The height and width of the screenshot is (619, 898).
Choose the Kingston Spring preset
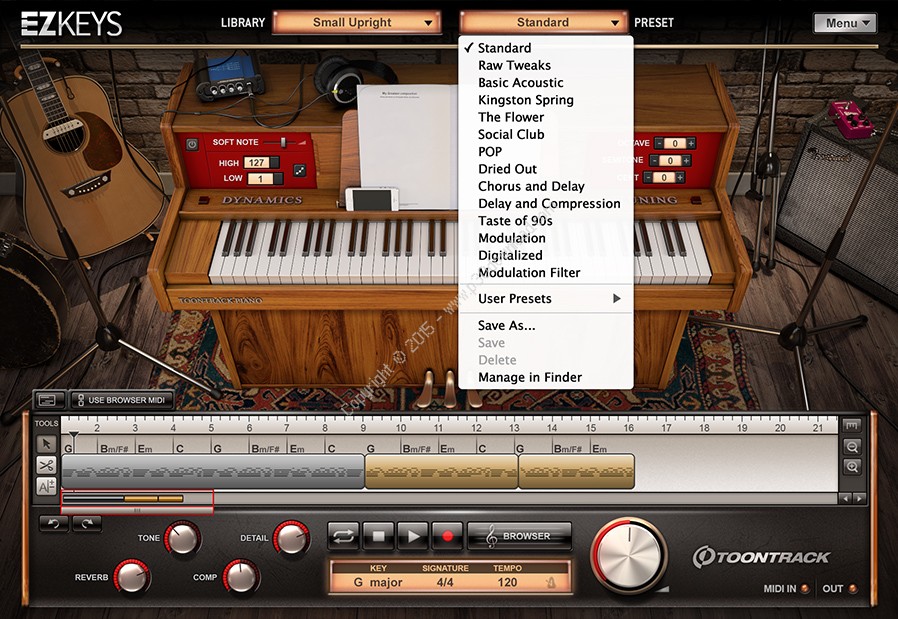[525, 100]
